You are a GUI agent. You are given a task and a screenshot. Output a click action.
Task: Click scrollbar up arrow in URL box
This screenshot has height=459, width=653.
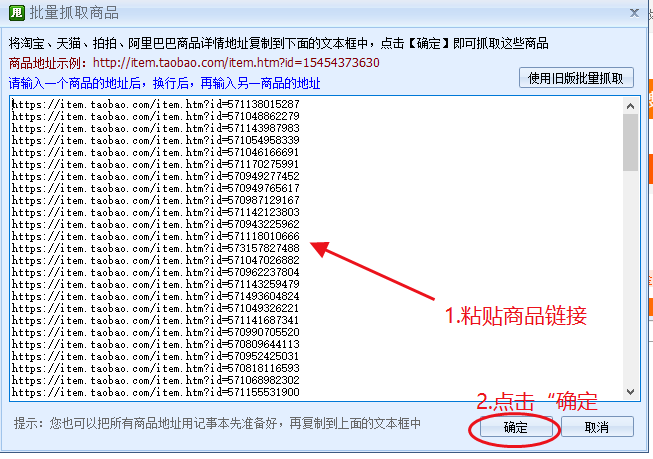[631, 106]
